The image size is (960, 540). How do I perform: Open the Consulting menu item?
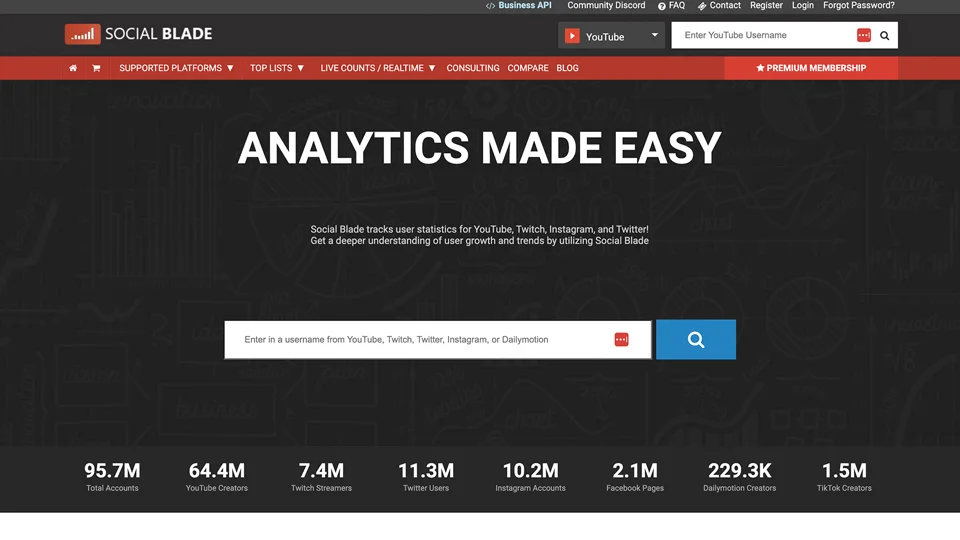[x=473, y=68]
